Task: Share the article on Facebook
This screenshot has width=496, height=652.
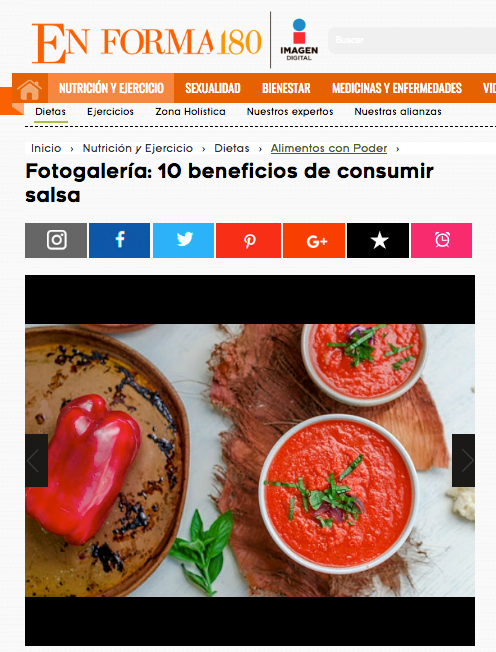Action: tap(119, 240)
